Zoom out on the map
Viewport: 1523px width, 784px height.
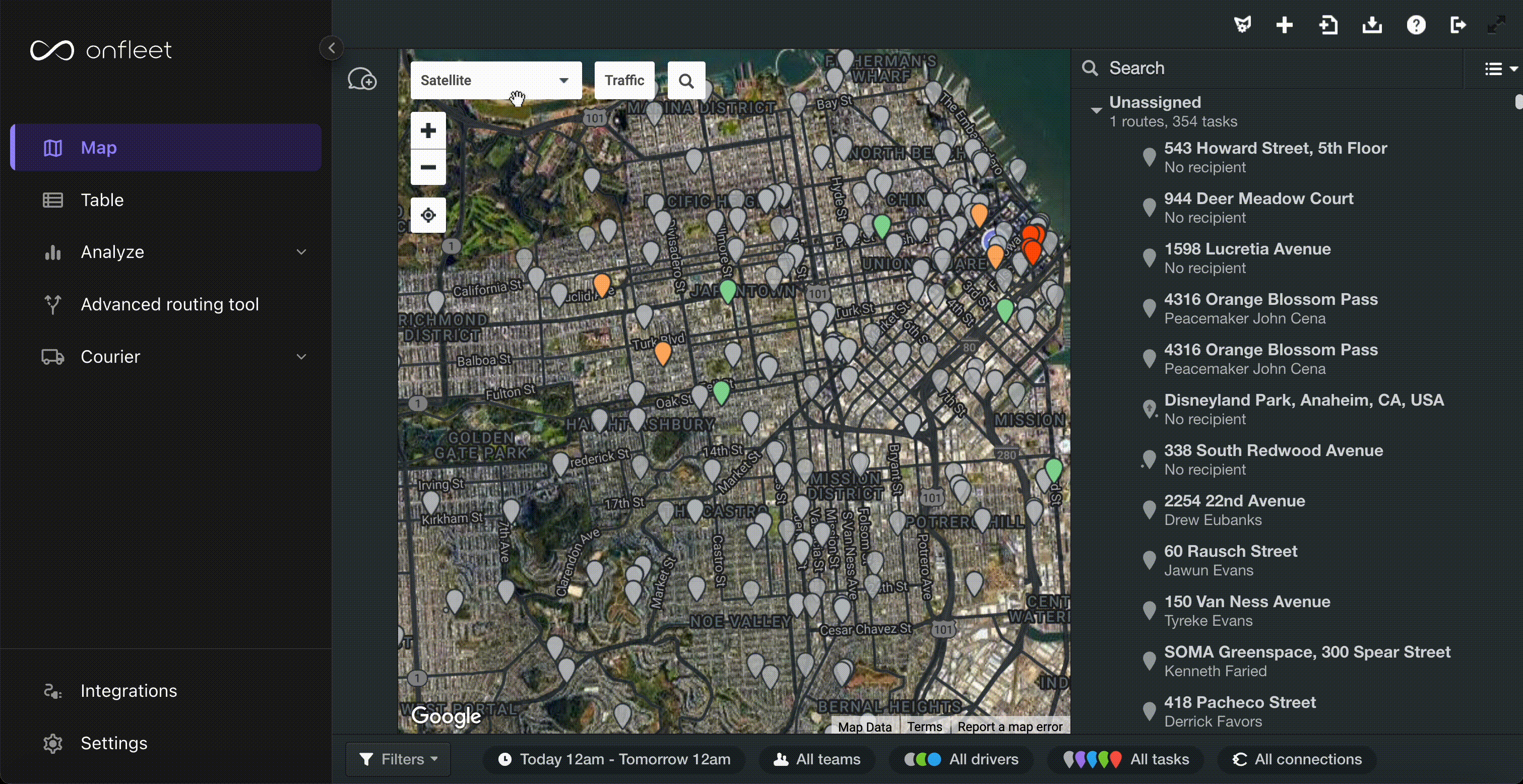(428, 167)
